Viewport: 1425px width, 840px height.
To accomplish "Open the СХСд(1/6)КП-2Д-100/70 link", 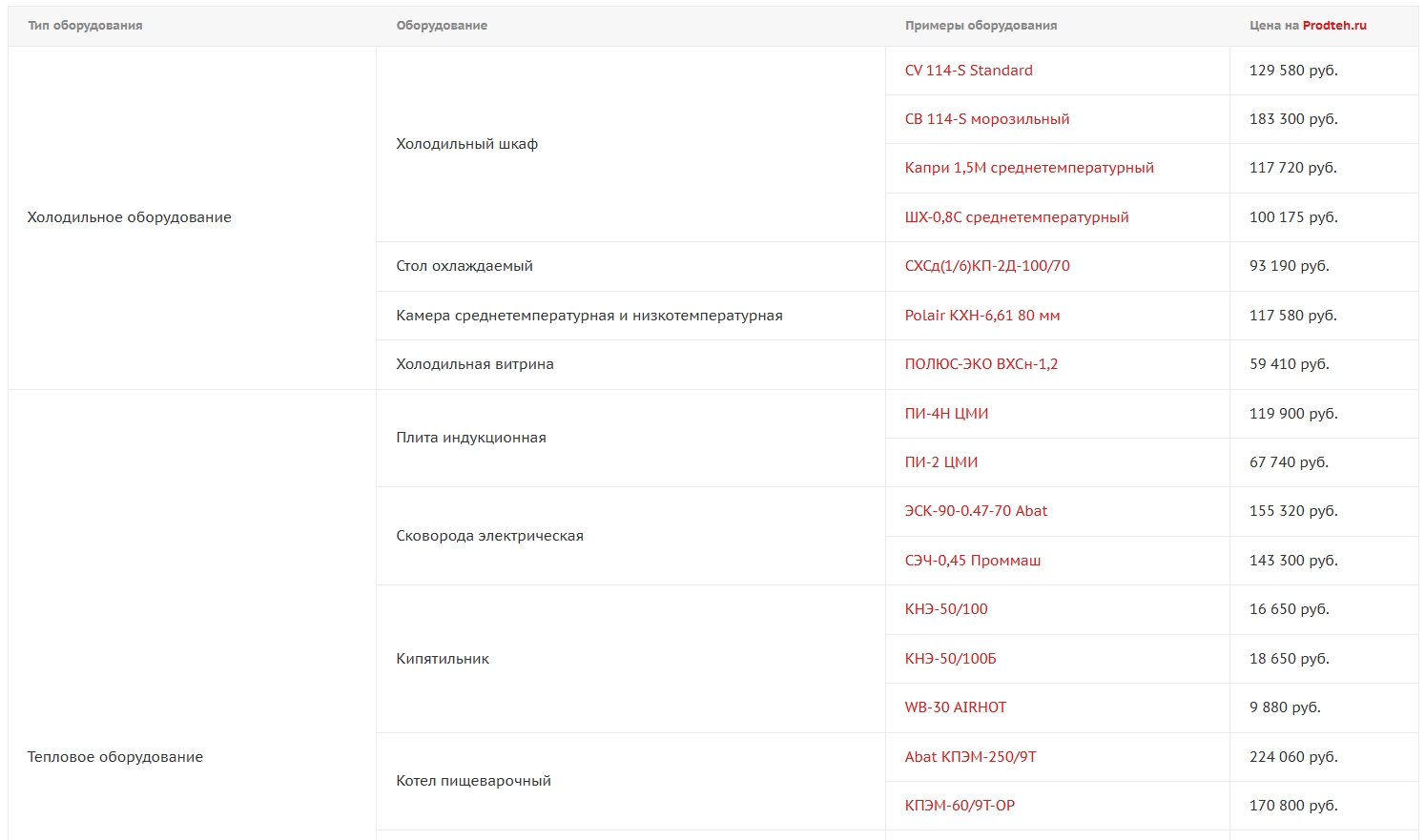I will click(x=986, y=266).
